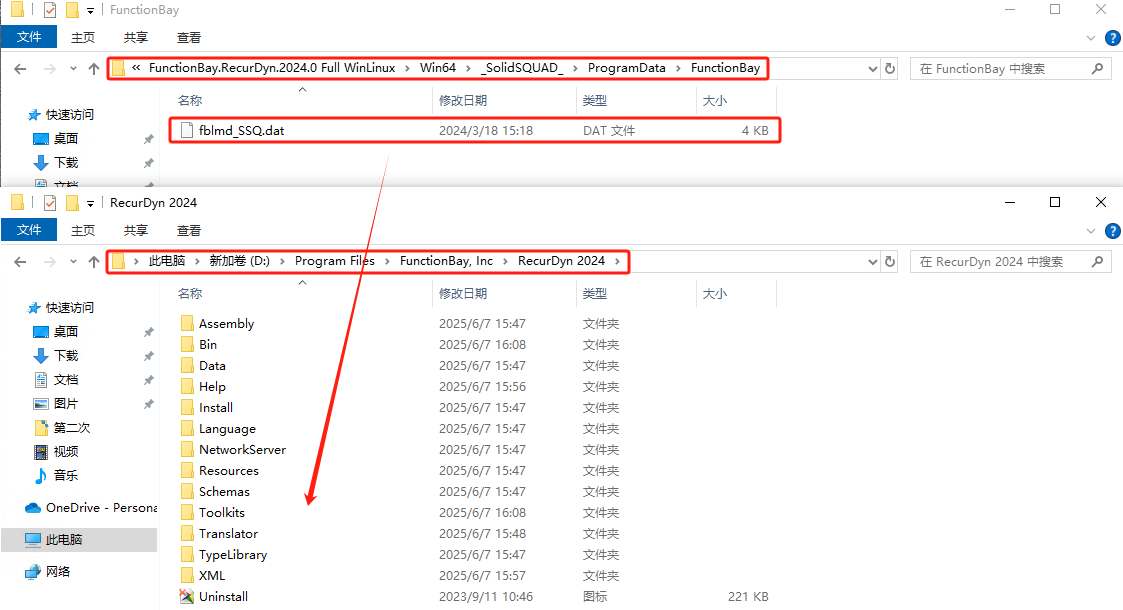Open the 文件 menu in RecurDyn 2024 window
1123x610 pixels.
(x=29, y=230)
